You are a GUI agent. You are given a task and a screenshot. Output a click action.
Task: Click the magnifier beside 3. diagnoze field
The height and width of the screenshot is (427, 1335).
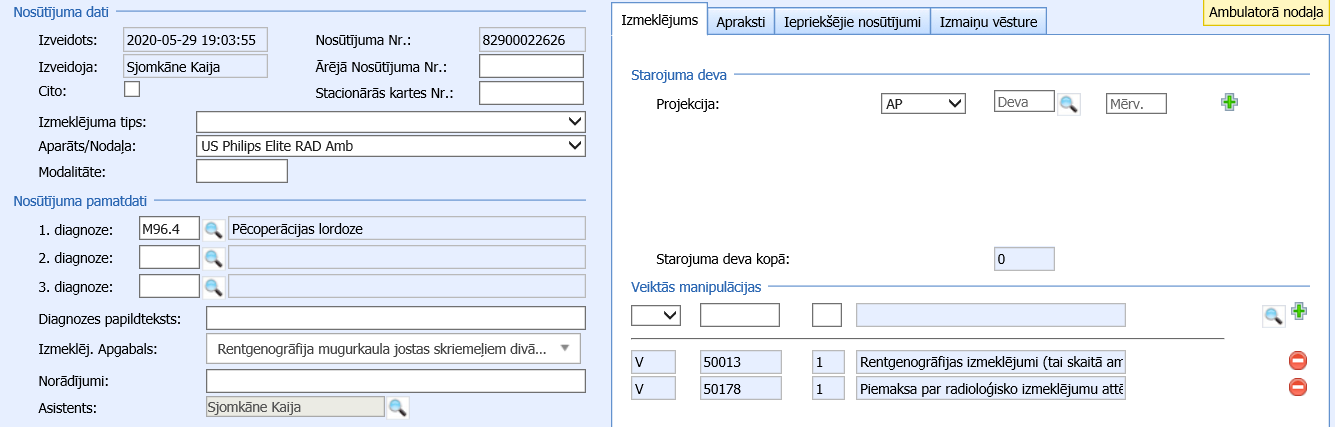pyautogui.click(x=213, y=287)
